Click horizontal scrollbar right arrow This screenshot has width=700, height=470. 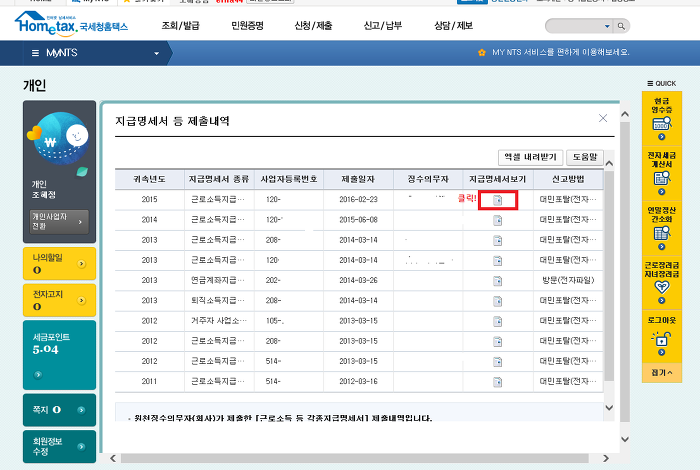(x=606, y=458)
